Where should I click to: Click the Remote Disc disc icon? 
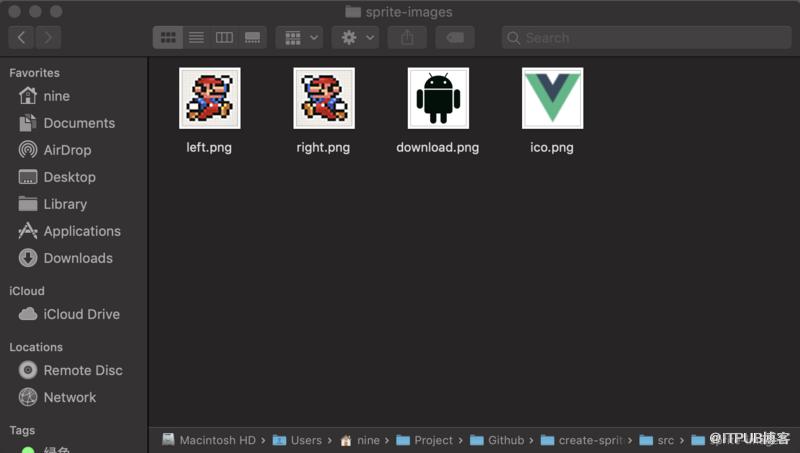tap(28, 370)
